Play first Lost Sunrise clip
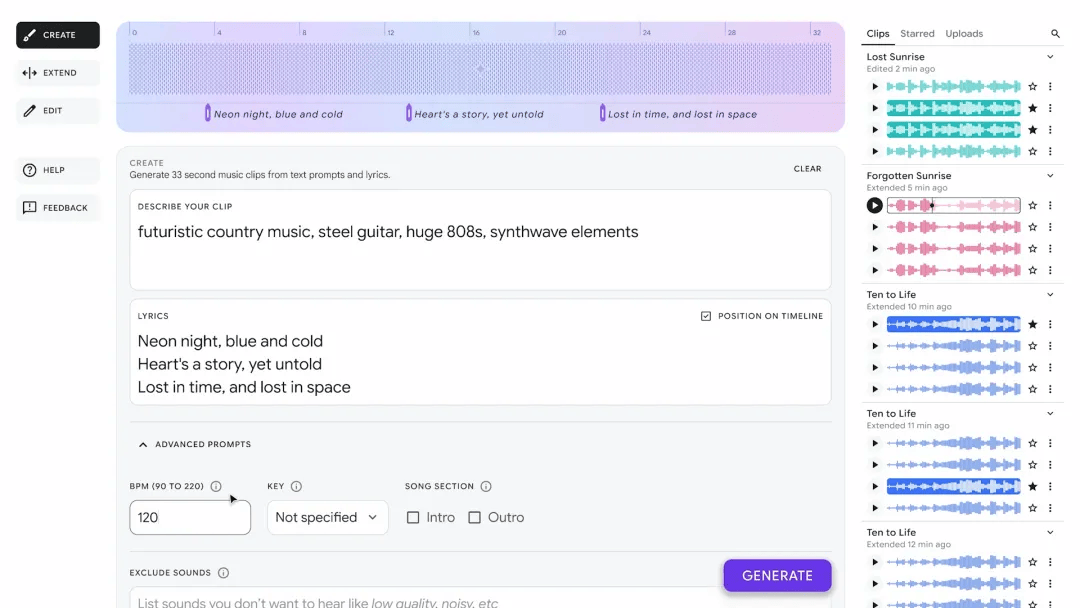This screenshot has width=1080, height=608. click(x=875, y=87)
